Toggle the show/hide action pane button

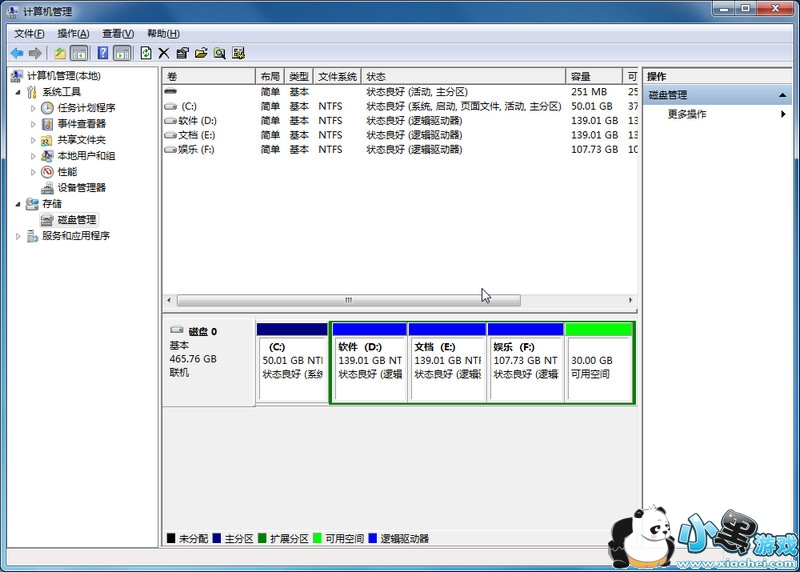pyautogui.click(x=122, y=53)
